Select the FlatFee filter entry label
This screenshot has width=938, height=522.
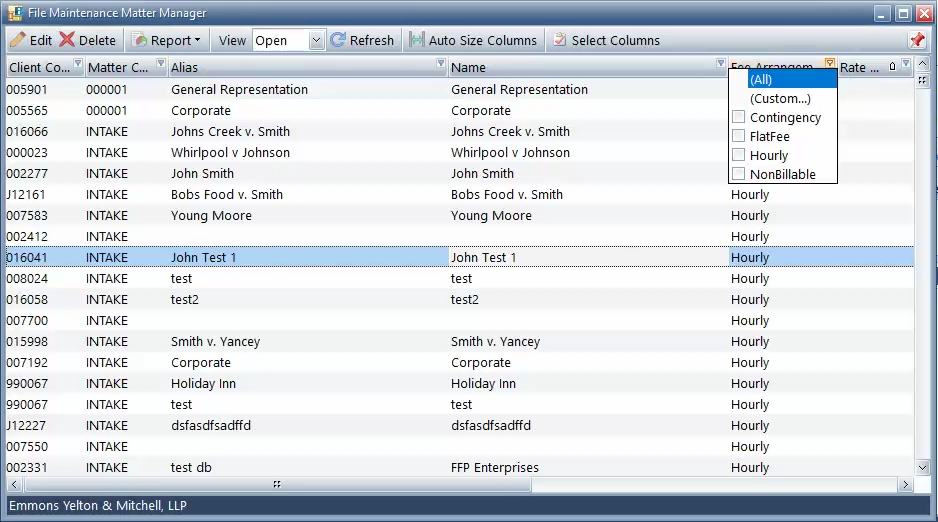(769, 136)
